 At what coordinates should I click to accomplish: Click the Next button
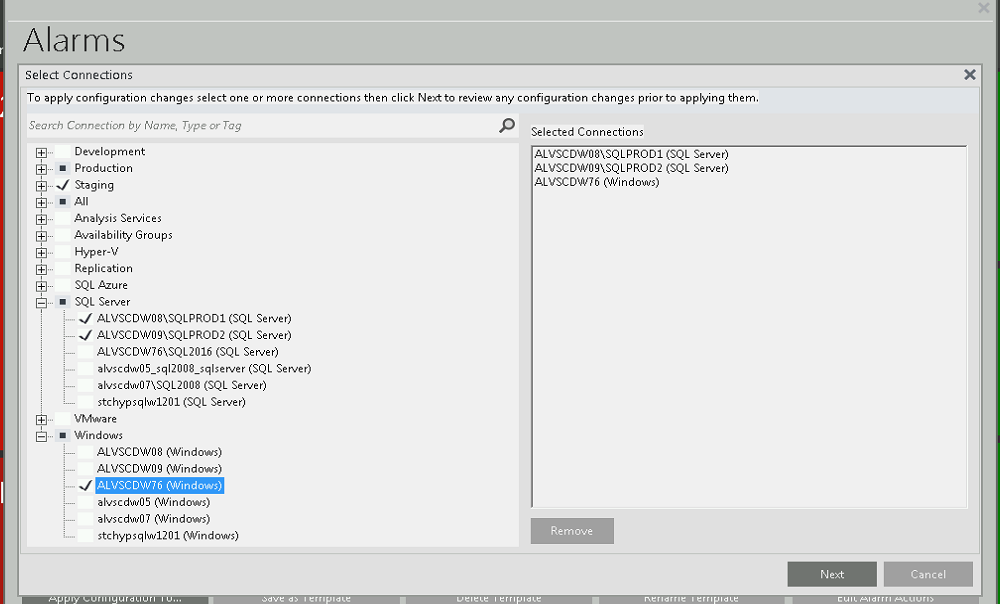pos(832,574)
